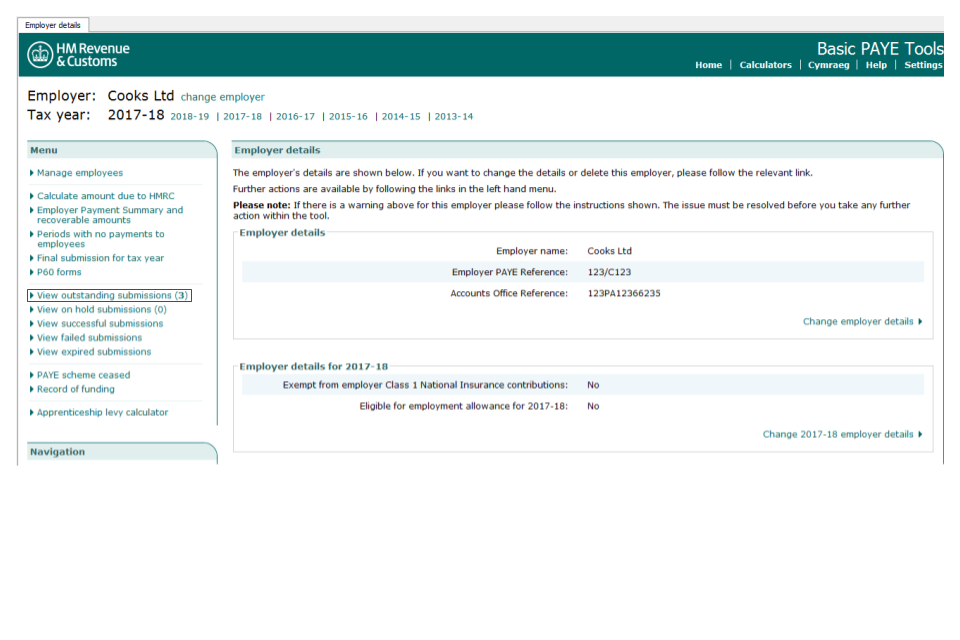Viewport: 960px width, 640px height.
Task: Open P60 forms link
Action: coord(59,272)
